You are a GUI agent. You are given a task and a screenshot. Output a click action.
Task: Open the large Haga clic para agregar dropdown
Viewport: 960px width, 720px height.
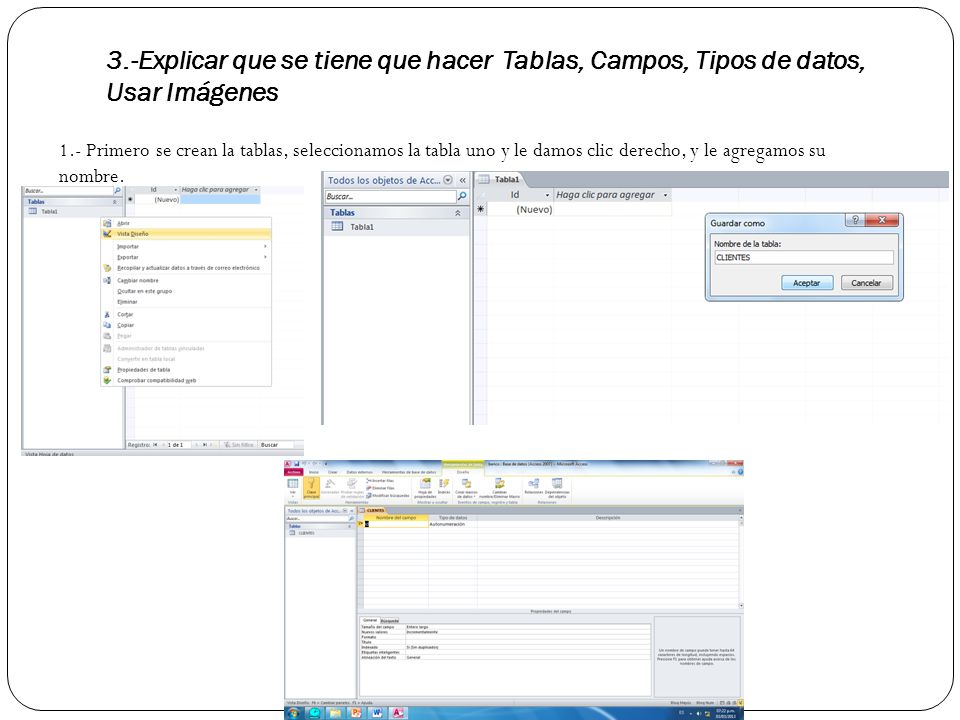[666, 195]
